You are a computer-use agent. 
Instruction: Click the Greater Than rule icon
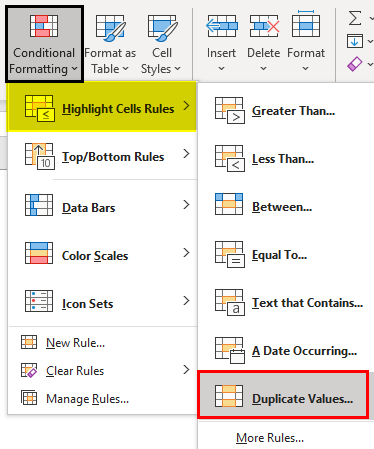pos(230,111)
